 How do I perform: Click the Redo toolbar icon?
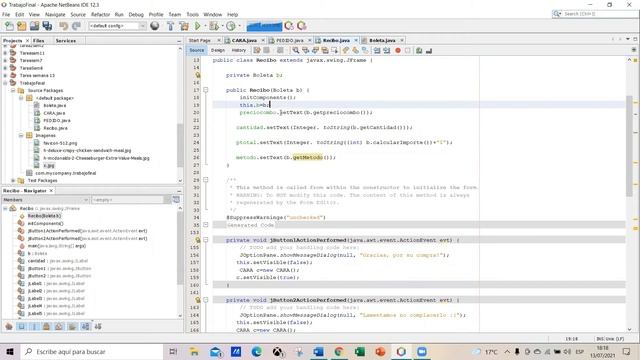76,26
